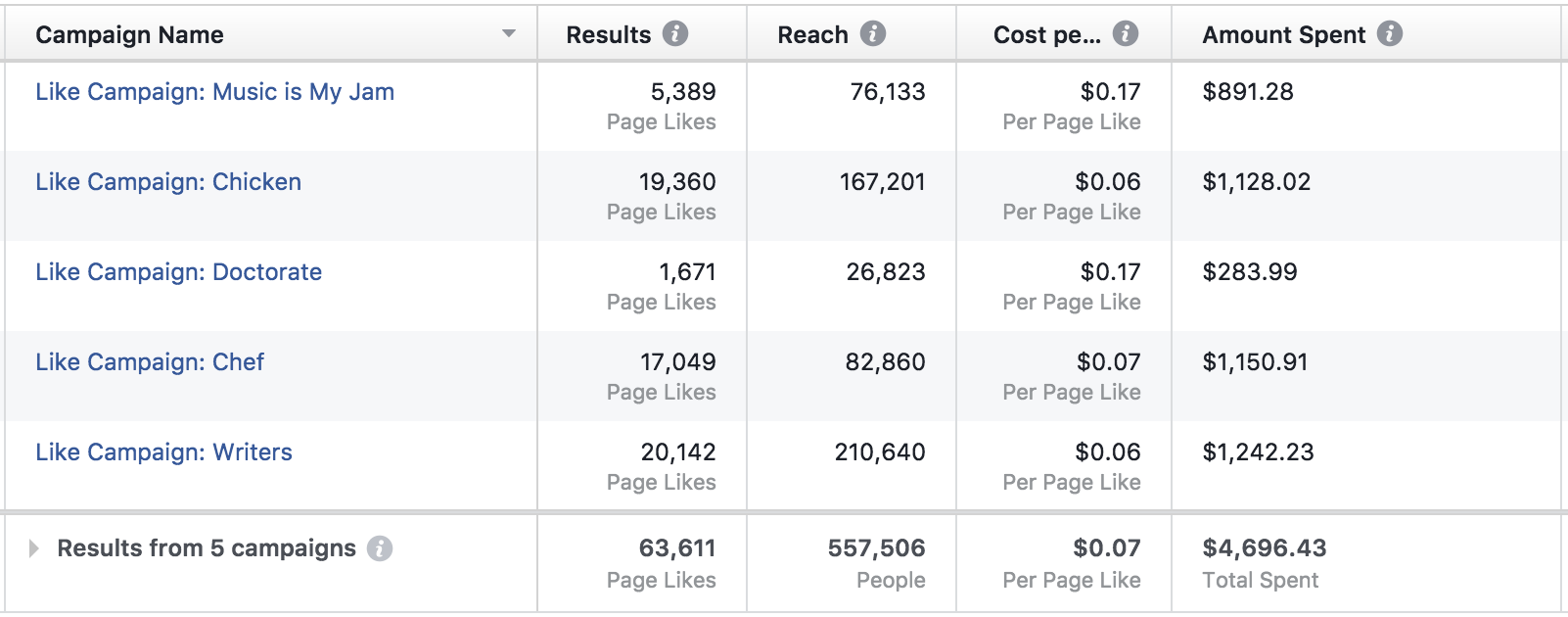The height and width of the screenshot is (617, 1568).
Task: Click the Campaign Name column header text
Action: [129, 35]
